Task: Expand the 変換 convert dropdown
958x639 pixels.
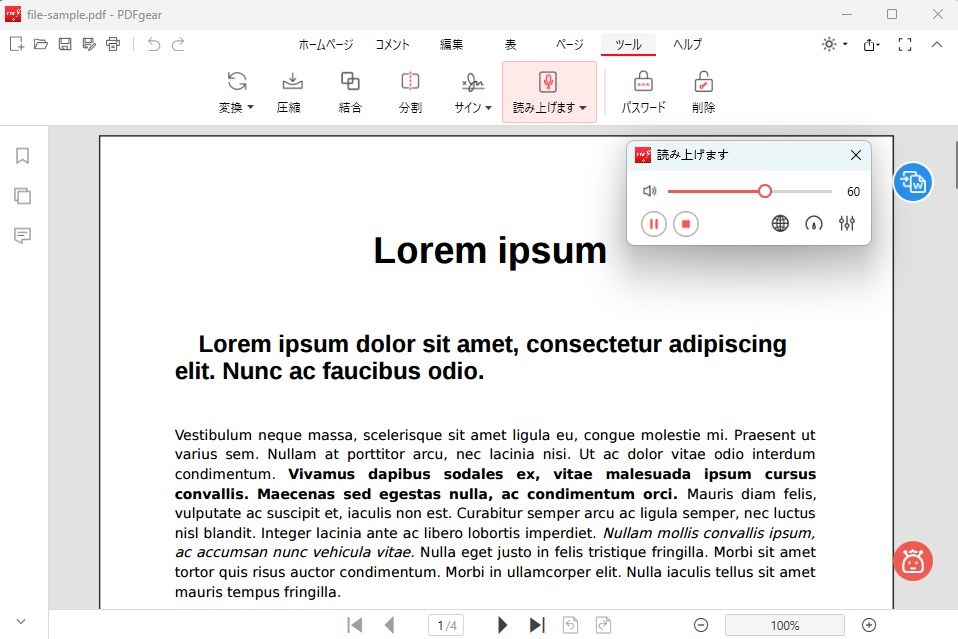Action: tap(237, 107)
